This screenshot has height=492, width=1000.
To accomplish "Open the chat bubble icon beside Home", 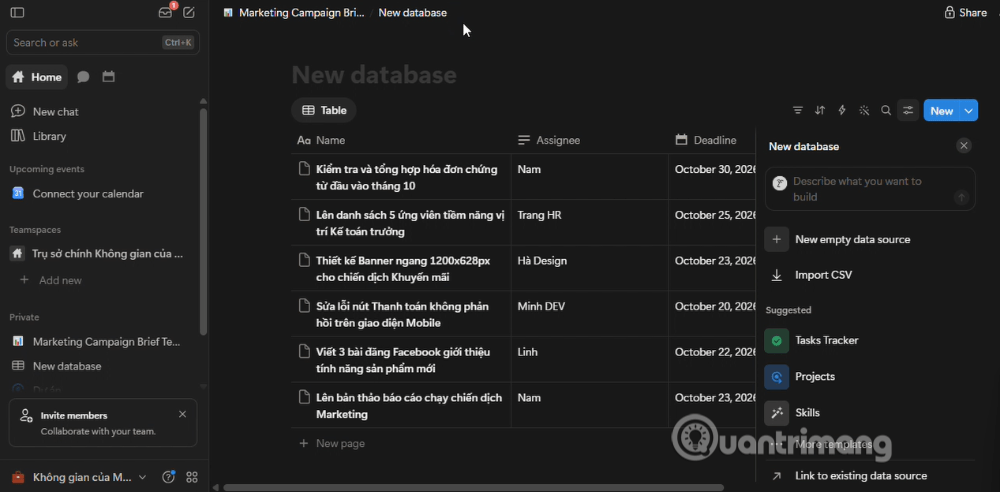I will tap(83, 77).
